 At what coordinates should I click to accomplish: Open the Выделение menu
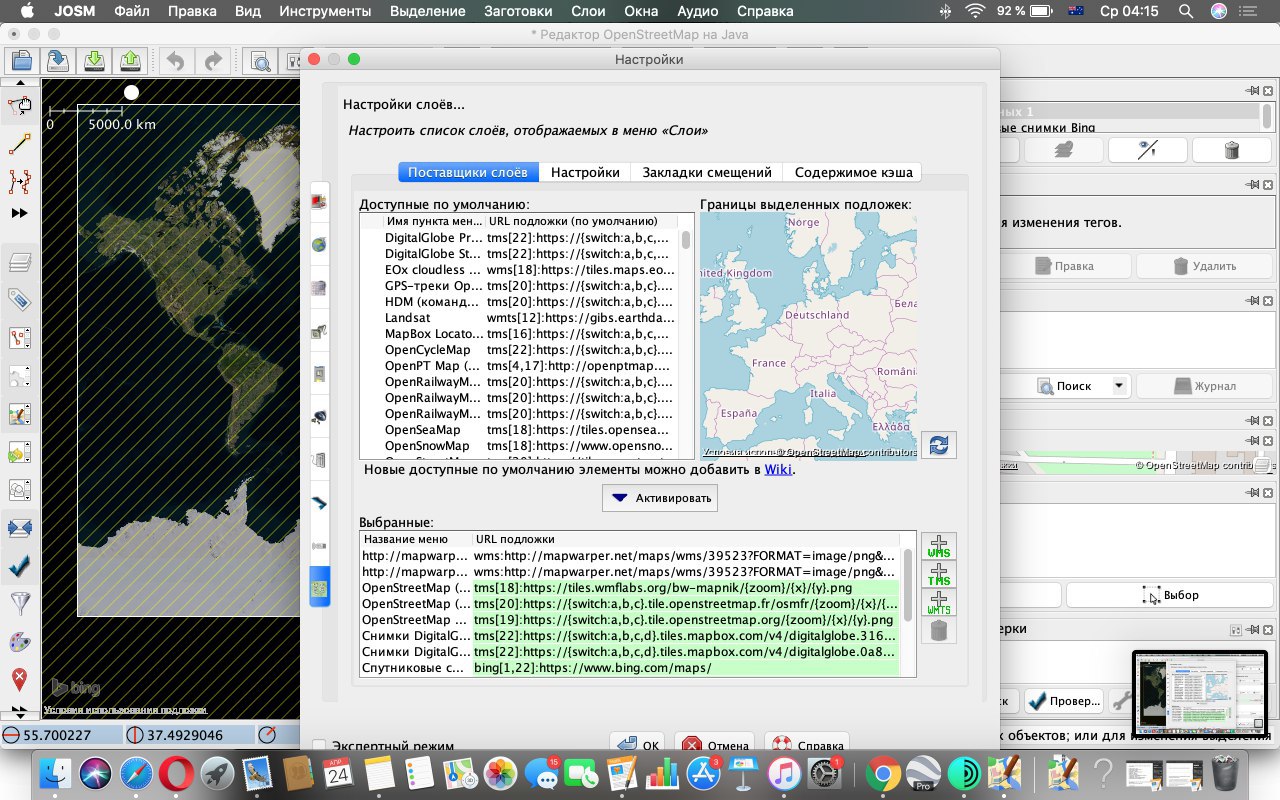(x=428, y=11)
